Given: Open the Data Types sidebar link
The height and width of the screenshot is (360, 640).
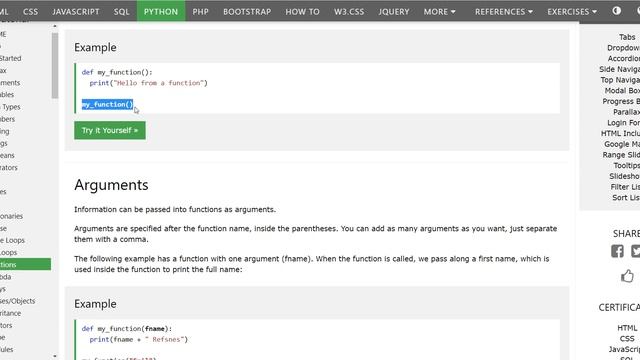Looking at the screenshot, I should click(x=10, y=107).
